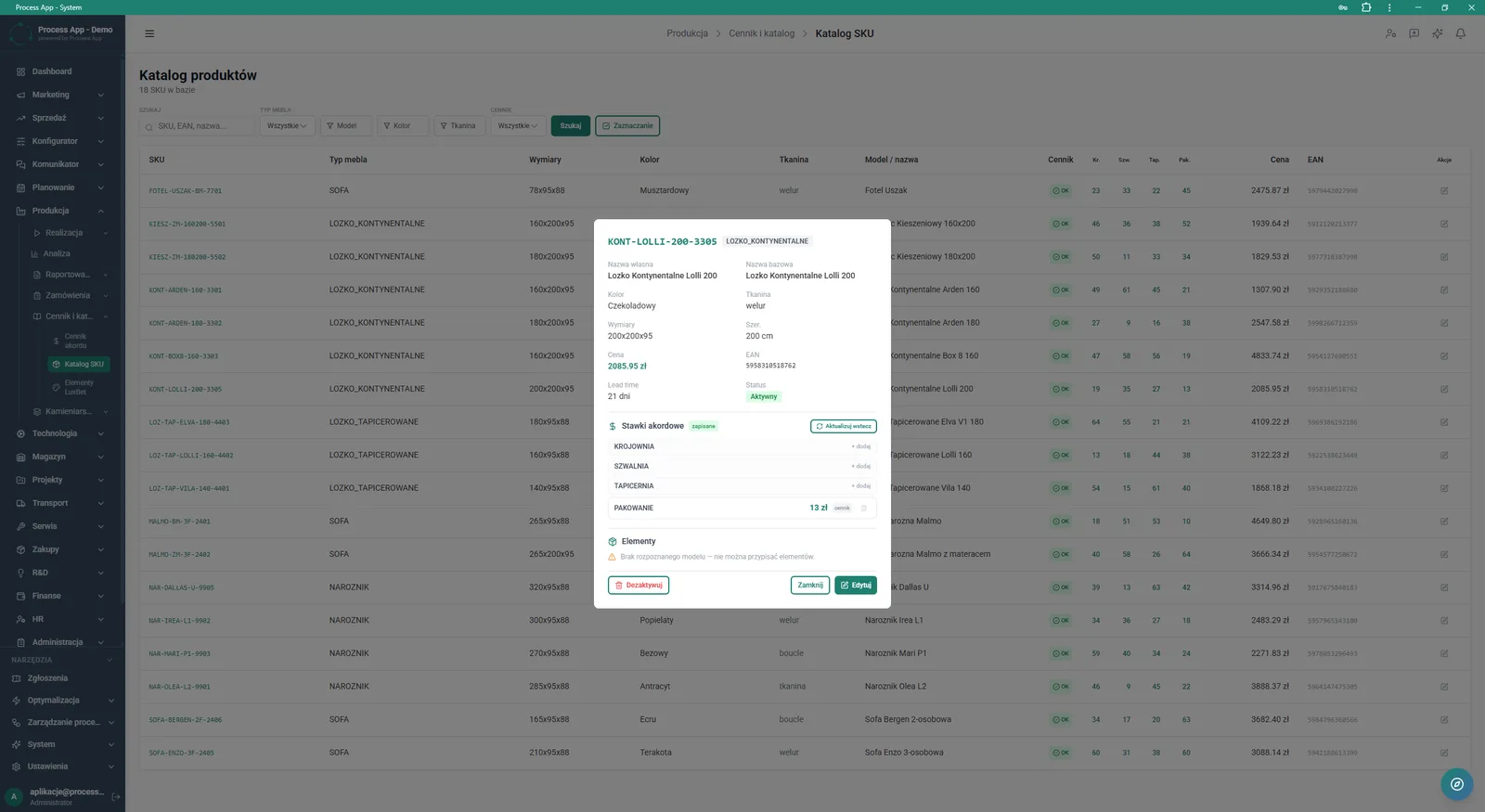This screenshot has height=812, width=1485.
Task: Expand the Sprzedaż sidebar section
Action: pos(60,118)
